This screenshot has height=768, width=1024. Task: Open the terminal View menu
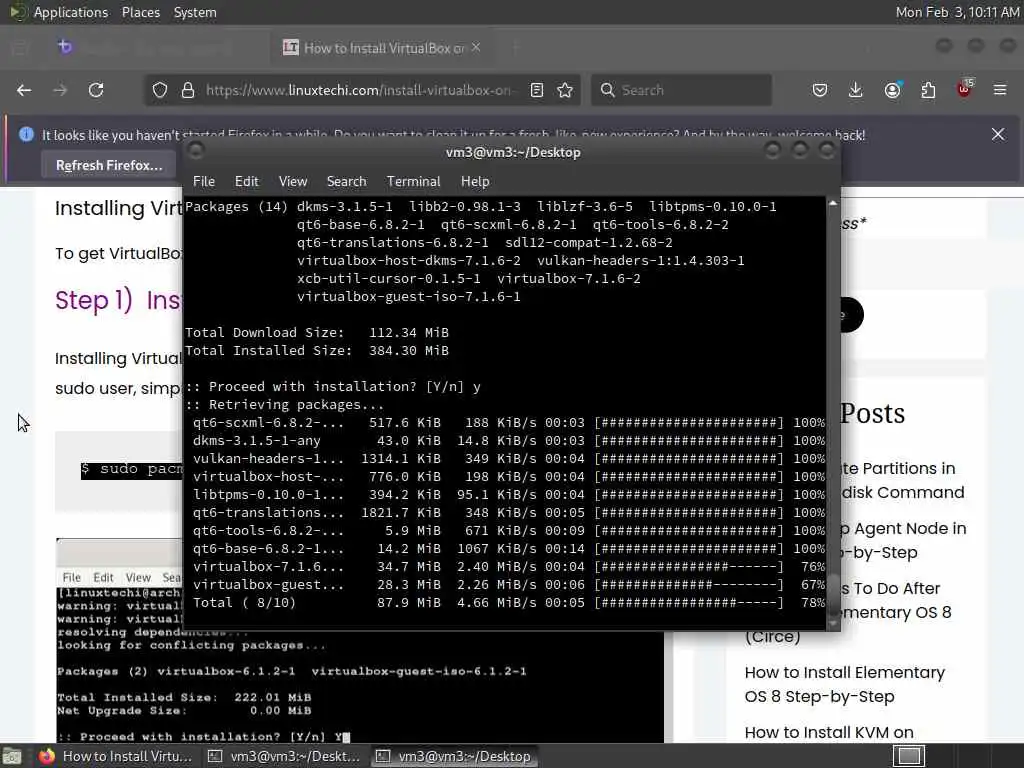coord(293,182)
